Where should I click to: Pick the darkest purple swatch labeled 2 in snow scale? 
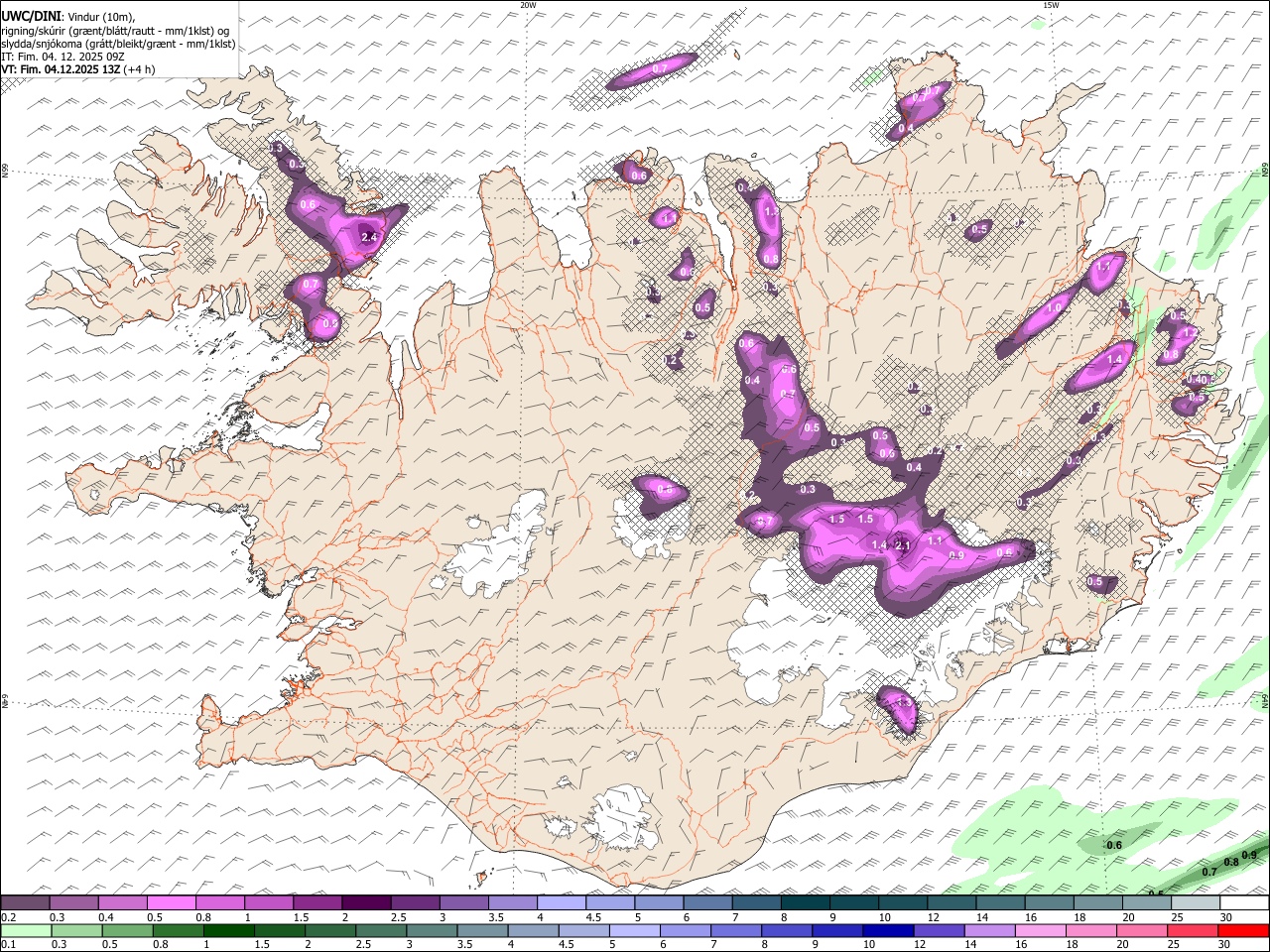(x=366, y=903)
